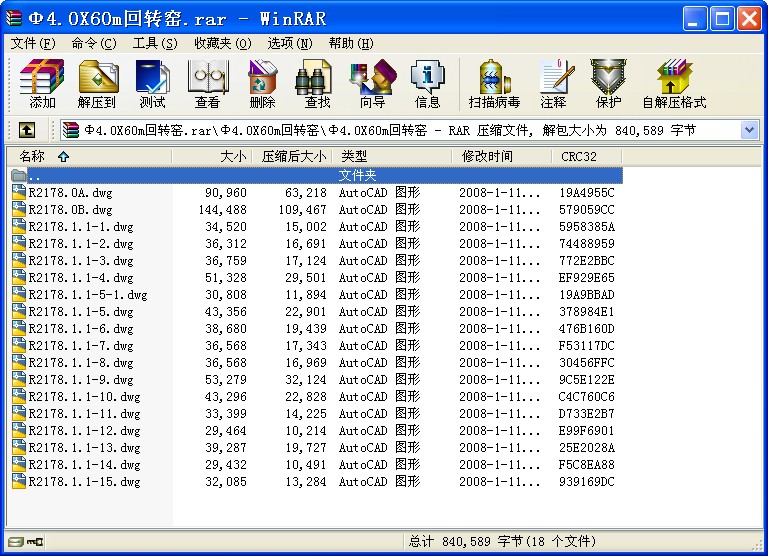Click compressed size value 10,214
The image size is (768, 556).
306,430
